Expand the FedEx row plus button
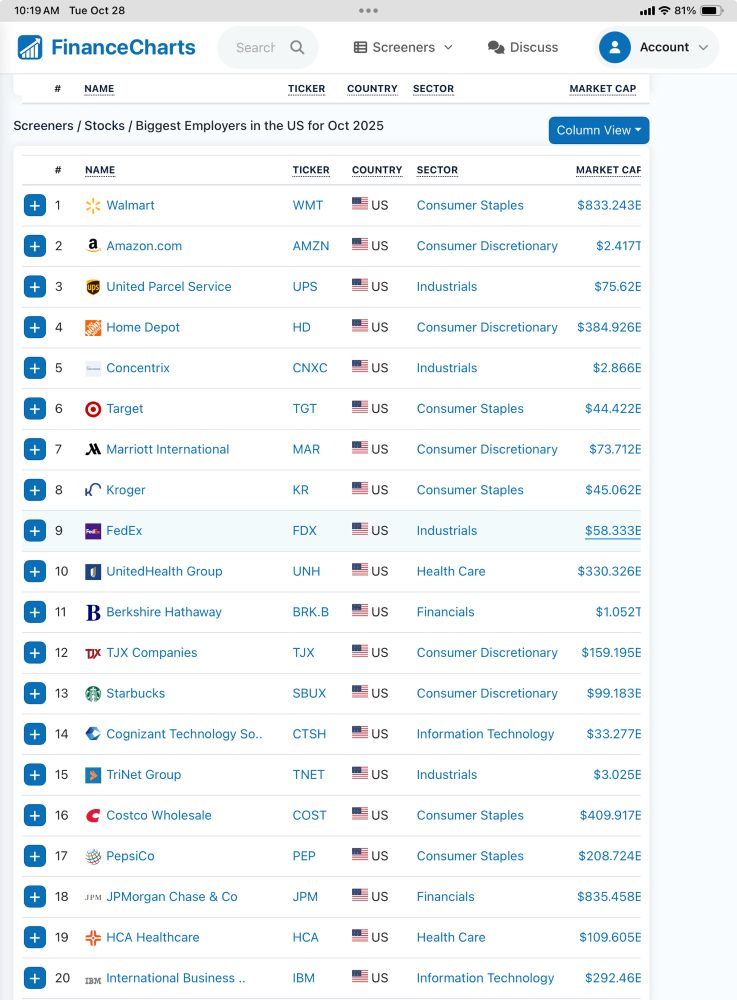The width and height of the screenshot is (737, 1000). click(x=34, y=531)
